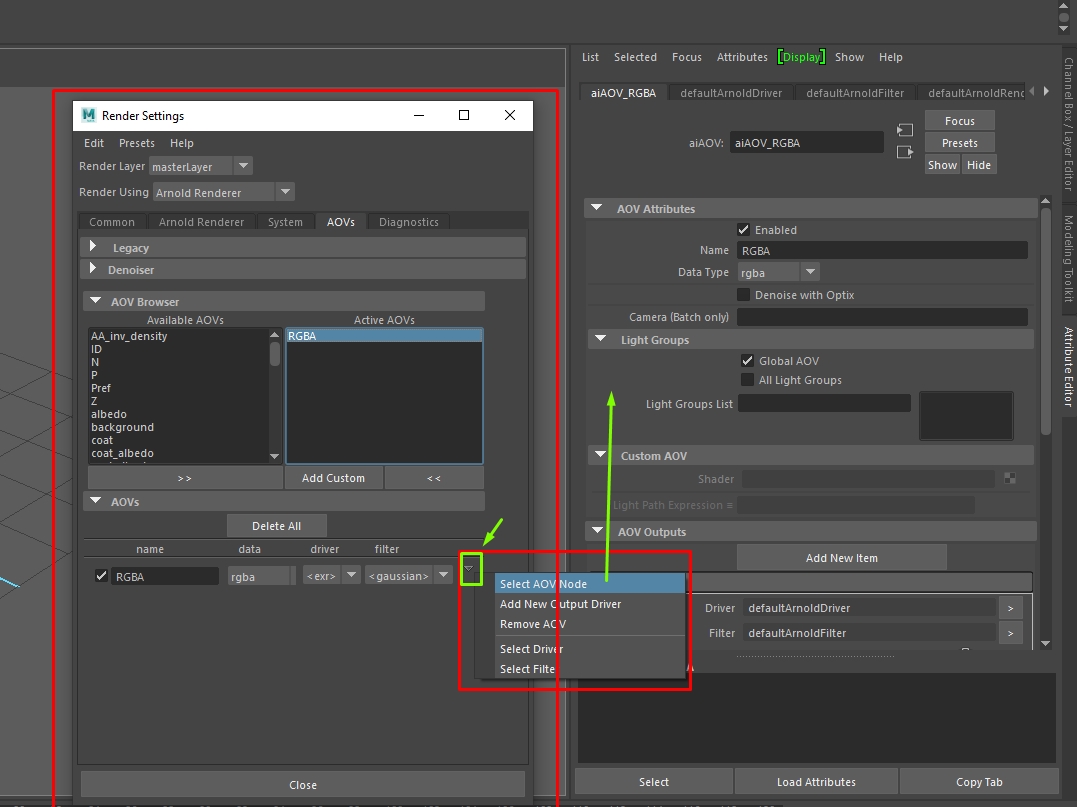Screen dimensions: 1077x807
Task: Collapse the AOV Outputs section
Action: click(598, 531)
